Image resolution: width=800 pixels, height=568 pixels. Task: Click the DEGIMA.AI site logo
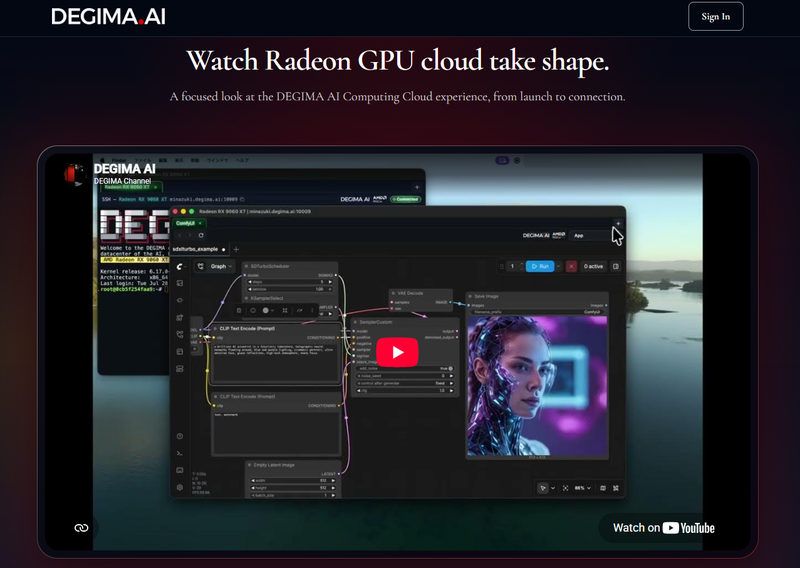pos(108,16)
